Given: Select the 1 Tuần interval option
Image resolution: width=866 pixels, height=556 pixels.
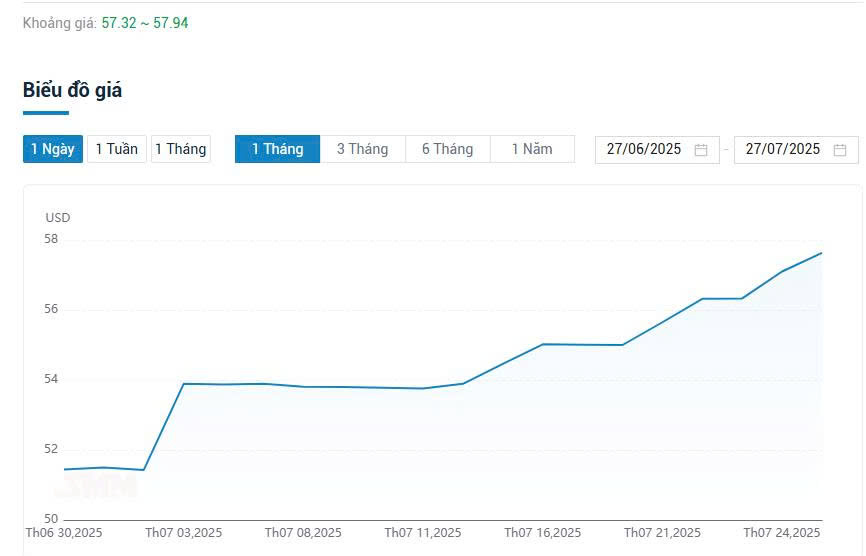Looking at the screenshot, I should (117, 149).
